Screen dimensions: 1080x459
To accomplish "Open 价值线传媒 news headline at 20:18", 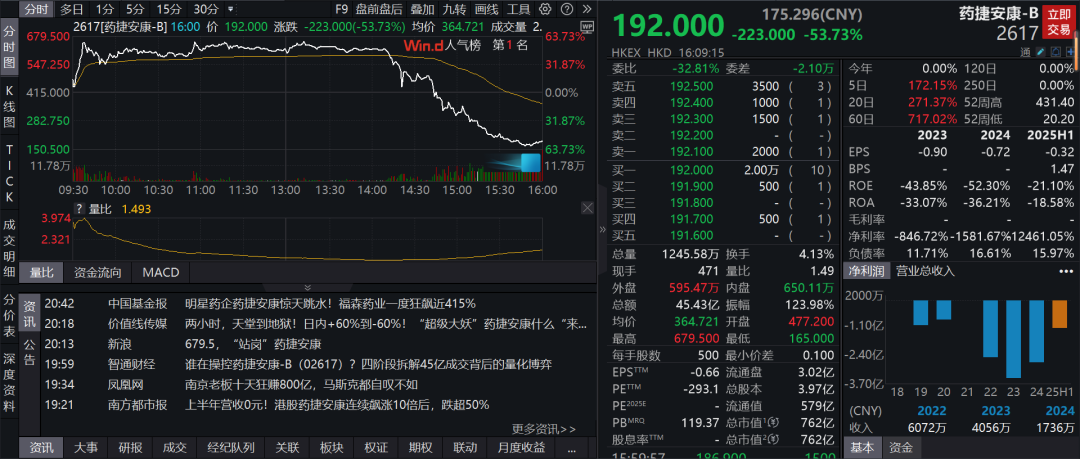I will pos(386,324).
